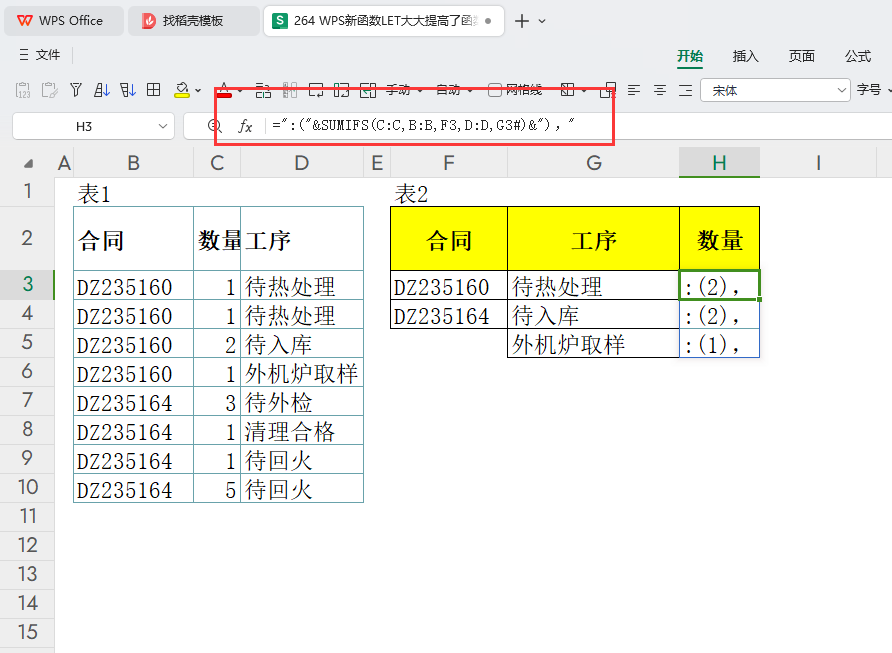892x653 pixels.
Task: Select column B header
Action: 134,163
